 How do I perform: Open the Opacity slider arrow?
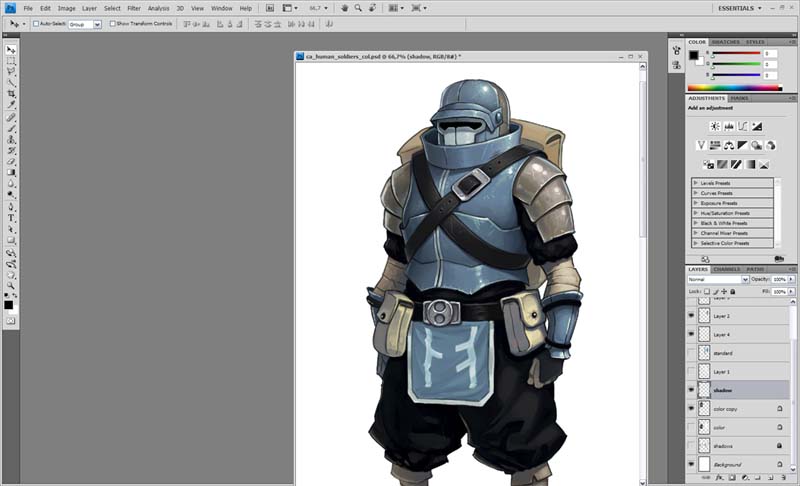(x=791, y=279)
